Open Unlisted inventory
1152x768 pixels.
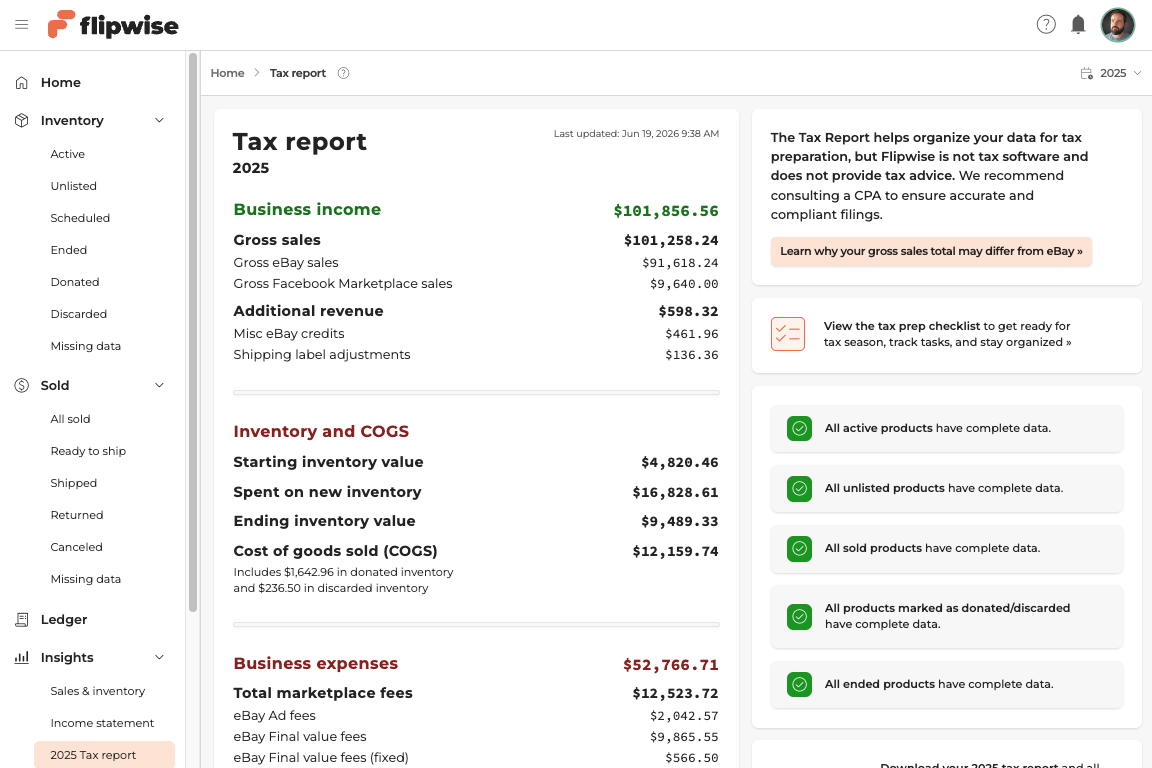click(73, 186)
